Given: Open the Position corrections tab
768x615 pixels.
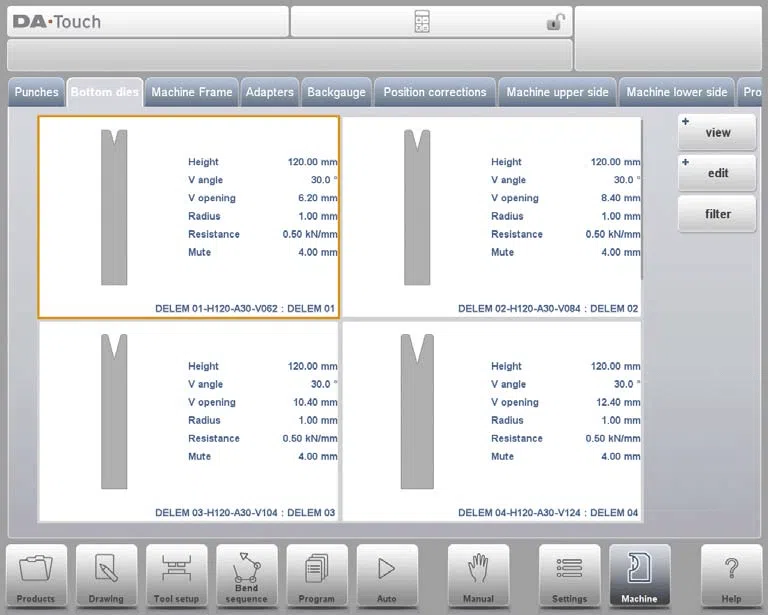Looking at the screenshot, I should pyautogui.click(x=435, y=92).
